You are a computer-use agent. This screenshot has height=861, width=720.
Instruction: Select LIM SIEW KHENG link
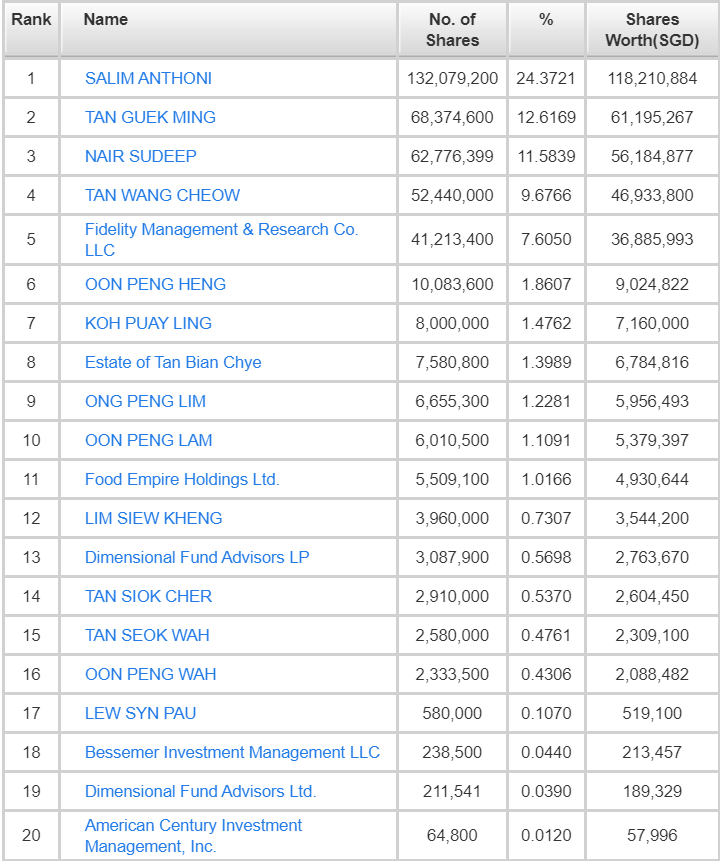click(x=153, y=518)
